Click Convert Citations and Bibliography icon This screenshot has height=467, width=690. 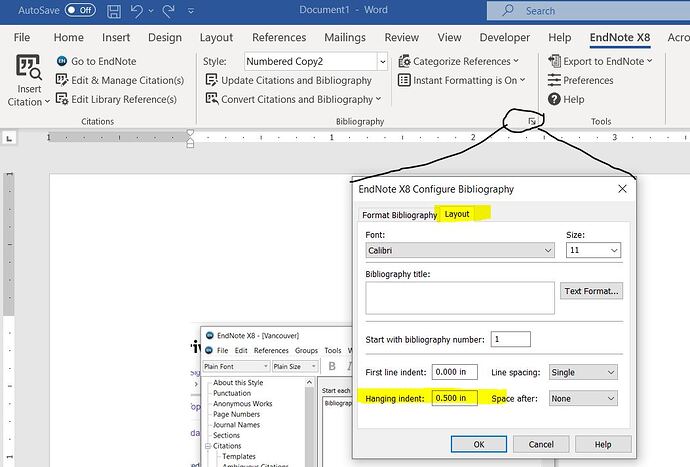pos(212,99)
